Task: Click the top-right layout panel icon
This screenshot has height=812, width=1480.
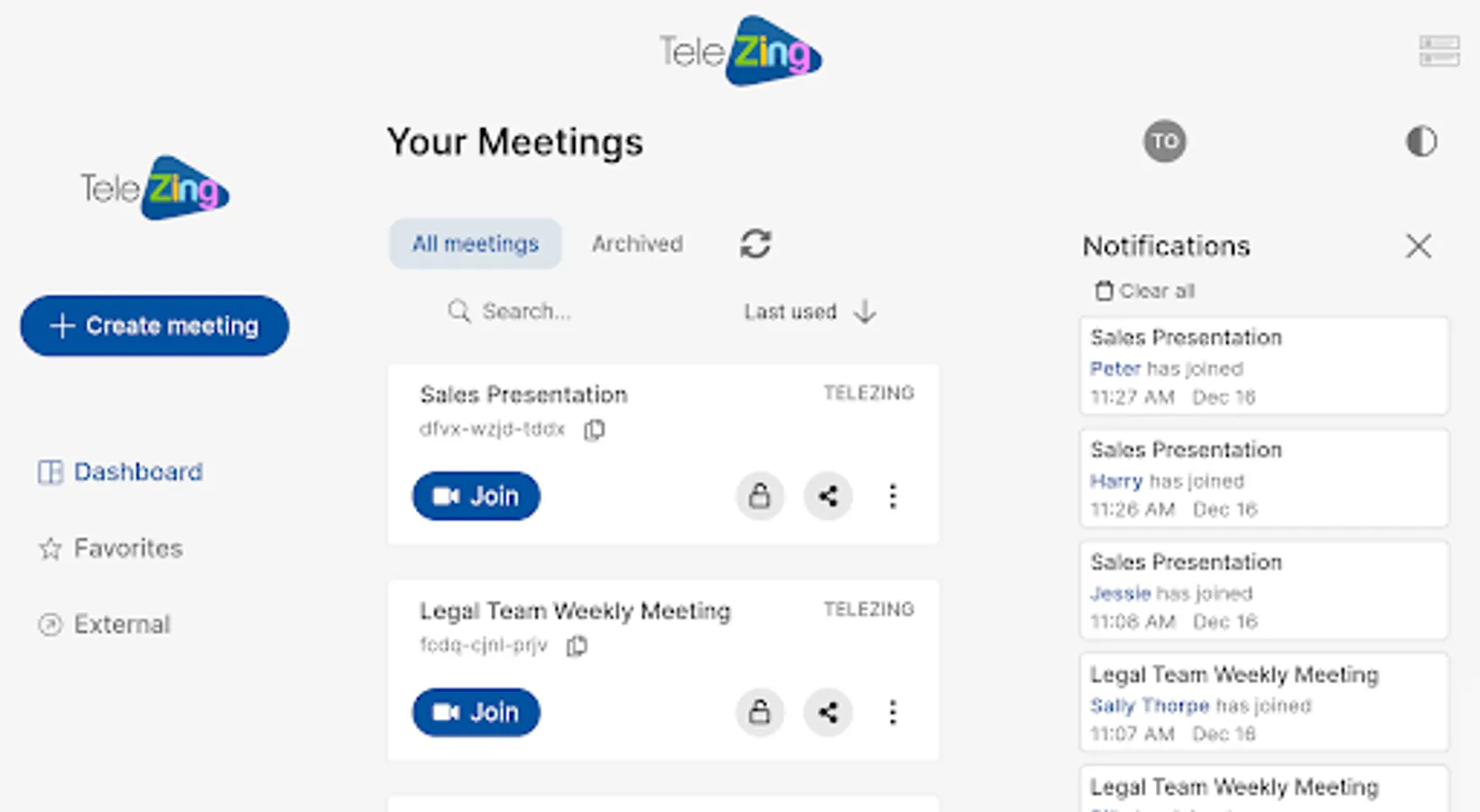Action: tap(1438, 51)
